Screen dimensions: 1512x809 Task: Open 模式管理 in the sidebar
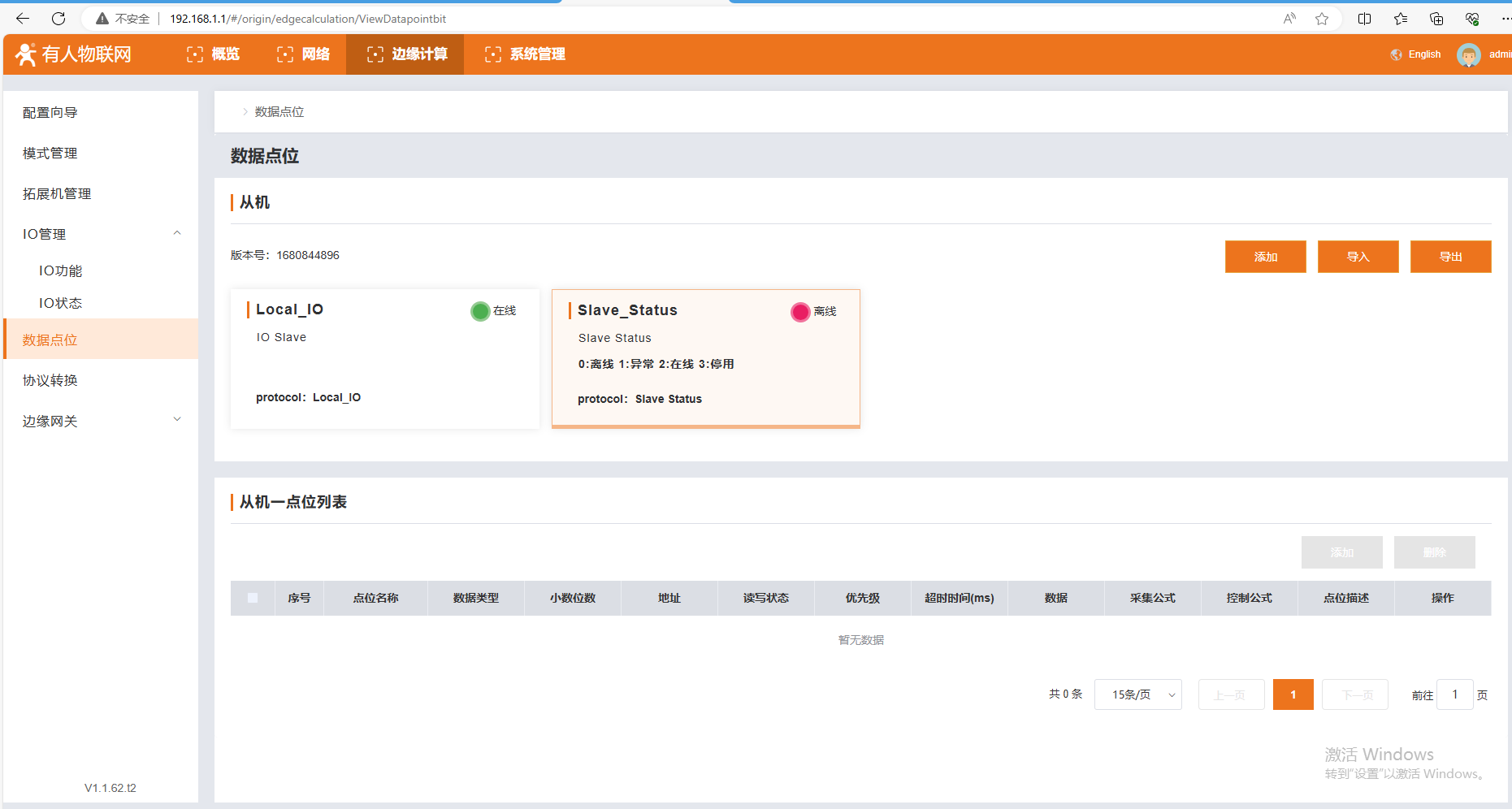101,154
